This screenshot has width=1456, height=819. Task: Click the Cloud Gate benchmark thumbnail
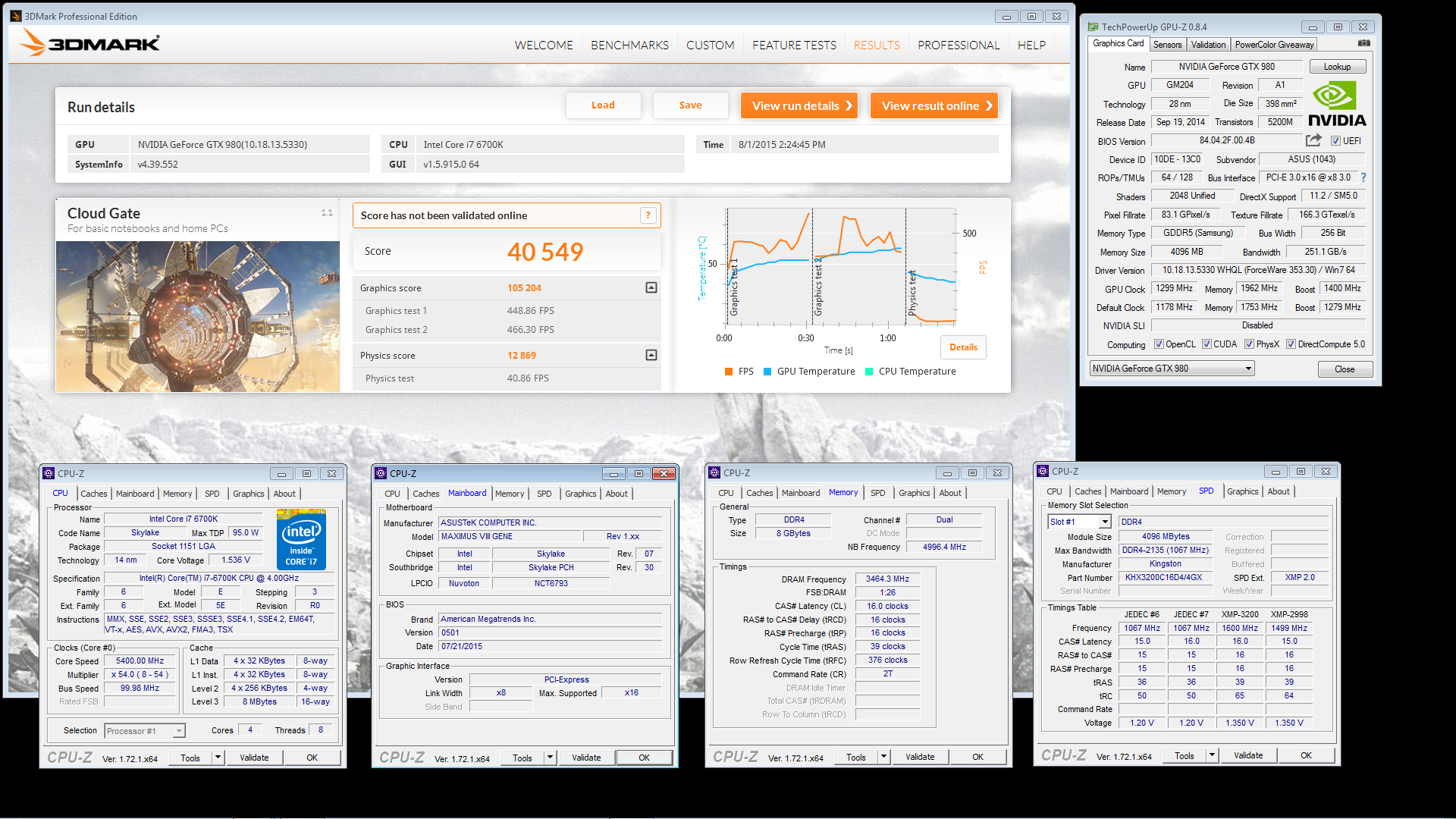click(x=198, y=316)
